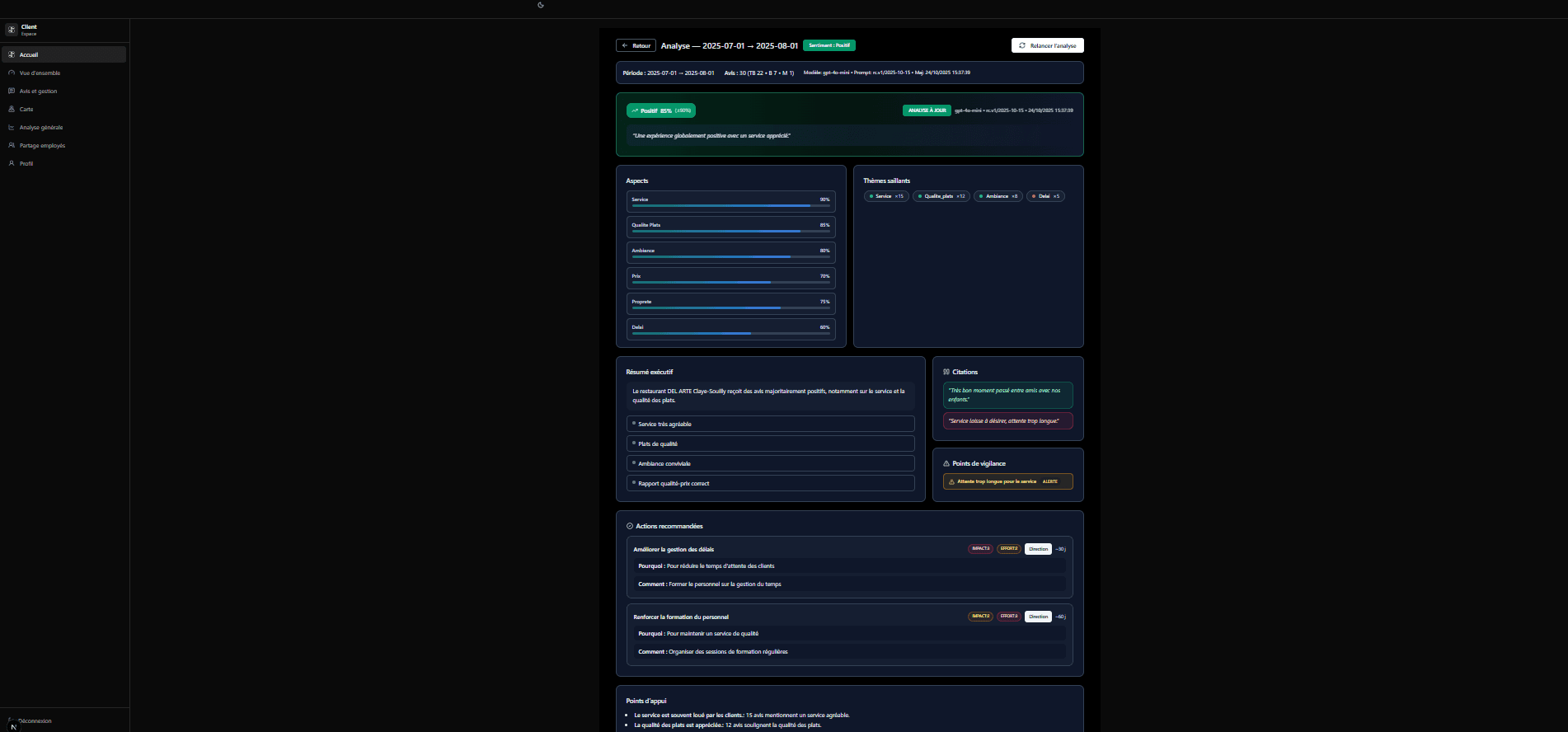
Task: Click the quote icon next to Citations
Action: coord(946,372)
